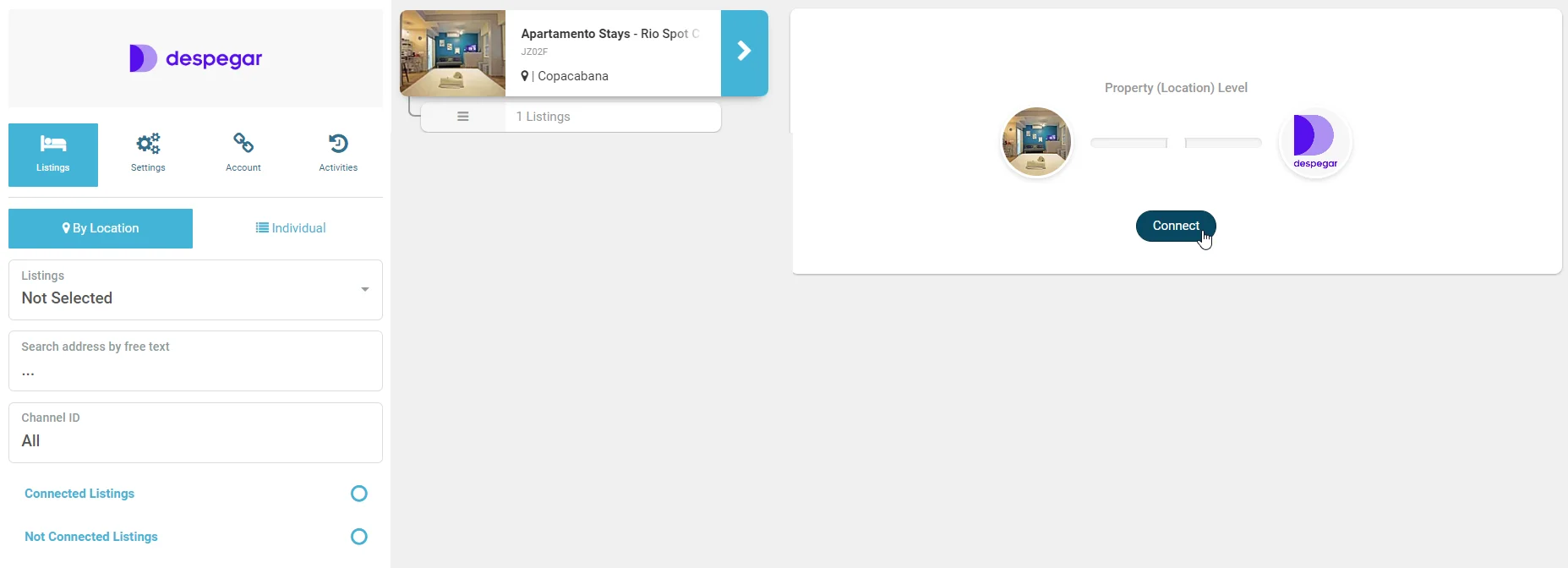Image resolution: width=1568 pixels, height=568 pixels.
Task: Open the Activities tab with history icon
Action: click(338, 155)
